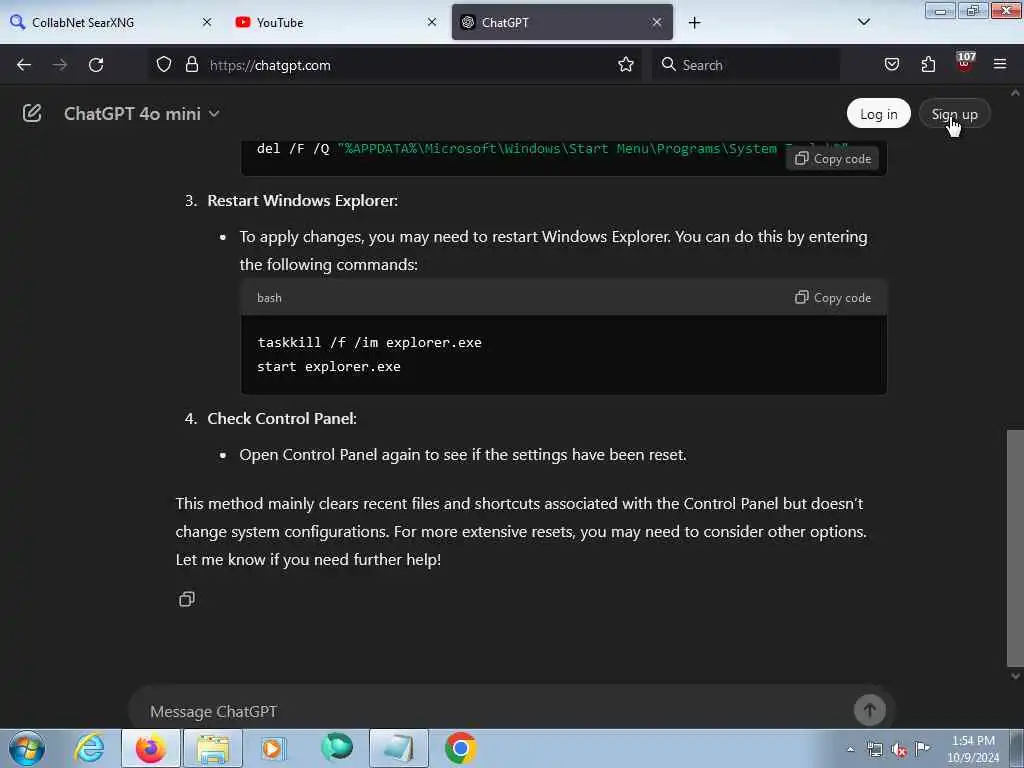Open the ChatGPT 4o mini model dropdown
This screenshot has width=1024, height=768.
[x=141, y=114]
